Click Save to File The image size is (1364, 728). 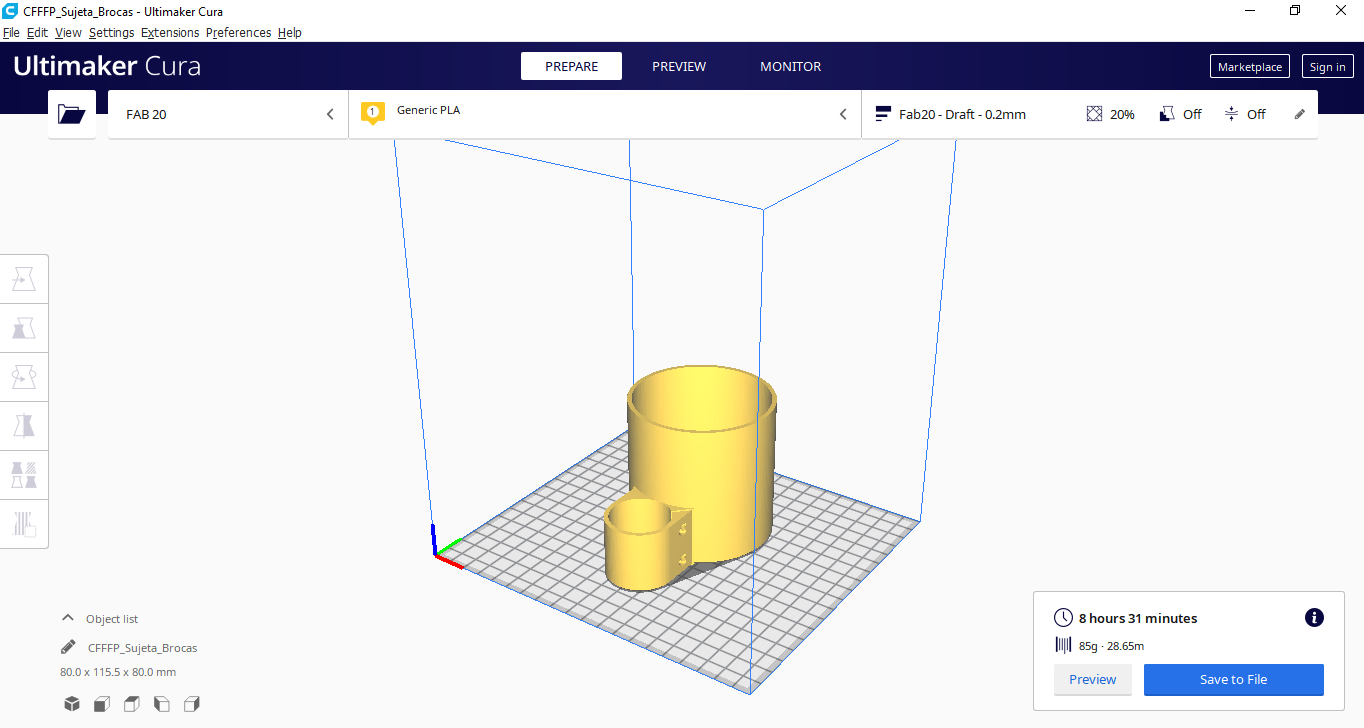pos(1233,679)
